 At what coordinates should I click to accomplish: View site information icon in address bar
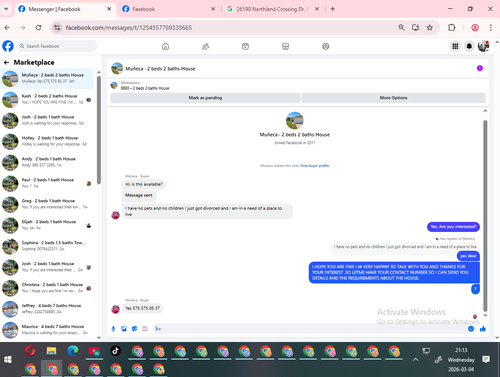click(57, 28)
